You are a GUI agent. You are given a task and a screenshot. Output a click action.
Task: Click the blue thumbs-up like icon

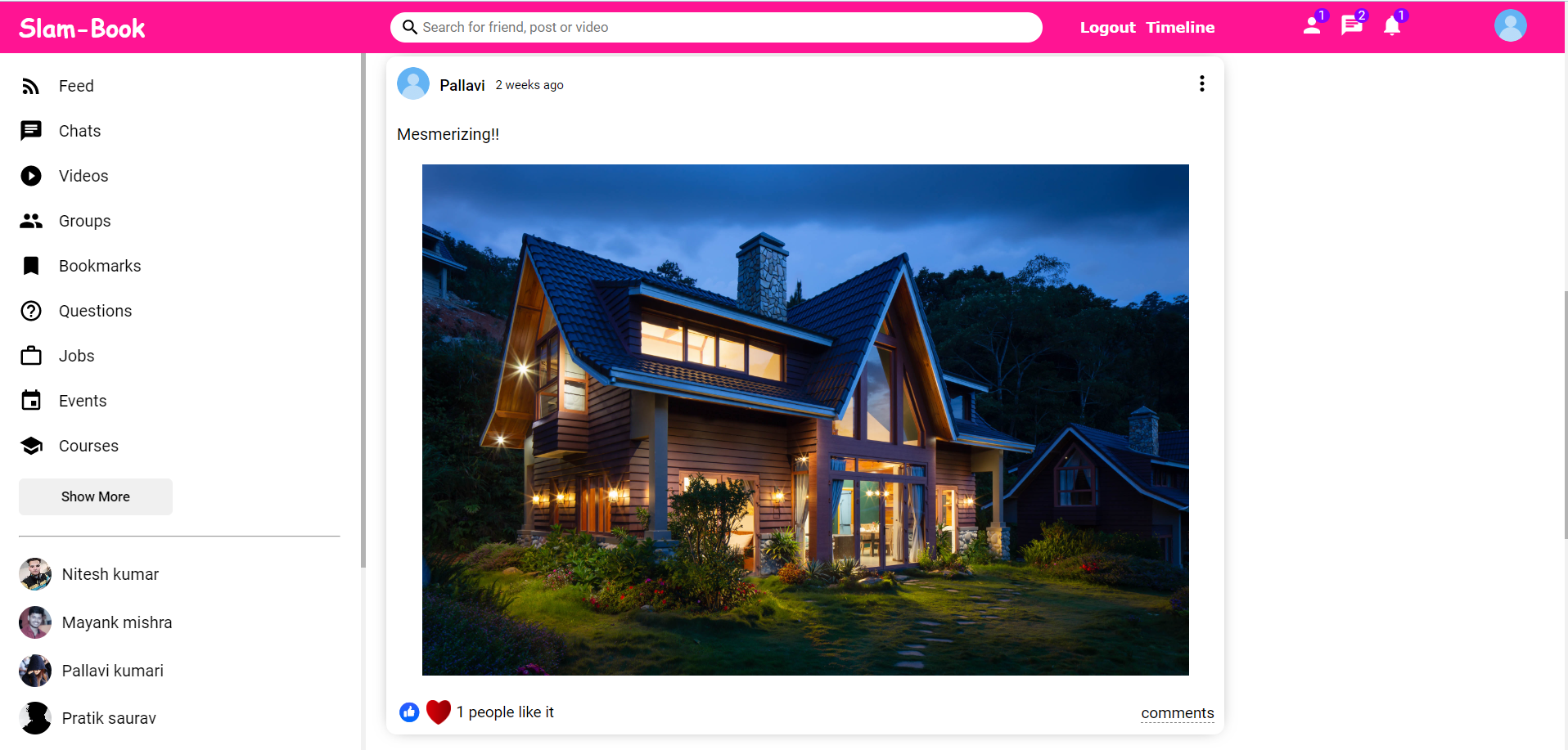tap(409, 712)
